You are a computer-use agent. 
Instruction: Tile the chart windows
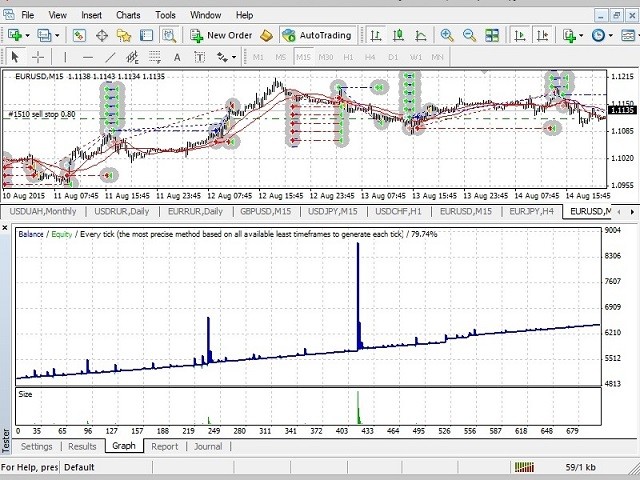pyautogui.click(x=492, y=36)
